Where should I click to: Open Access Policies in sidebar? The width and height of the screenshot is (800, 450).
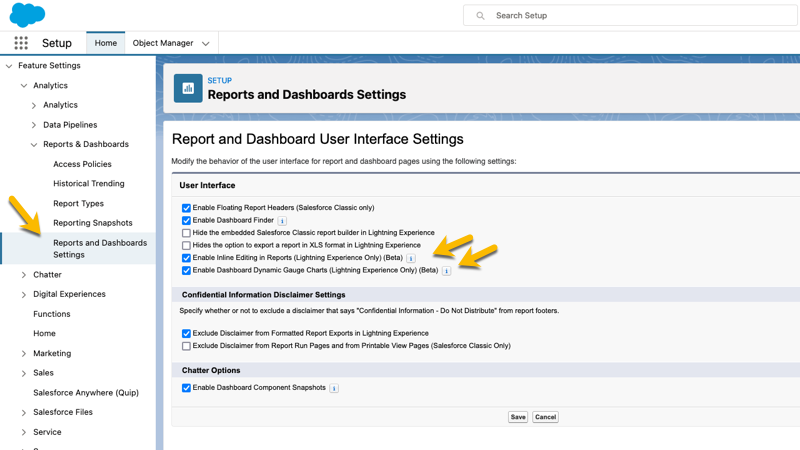(82, 164)
